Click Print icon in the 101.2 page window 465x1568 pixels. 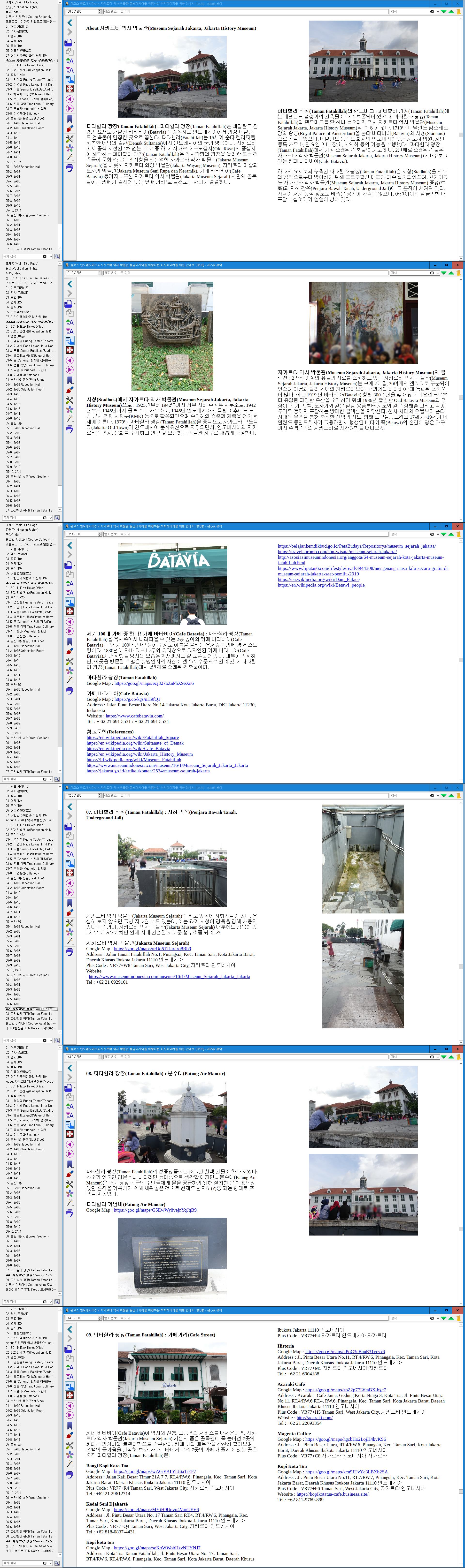click(x=70, y=429)
